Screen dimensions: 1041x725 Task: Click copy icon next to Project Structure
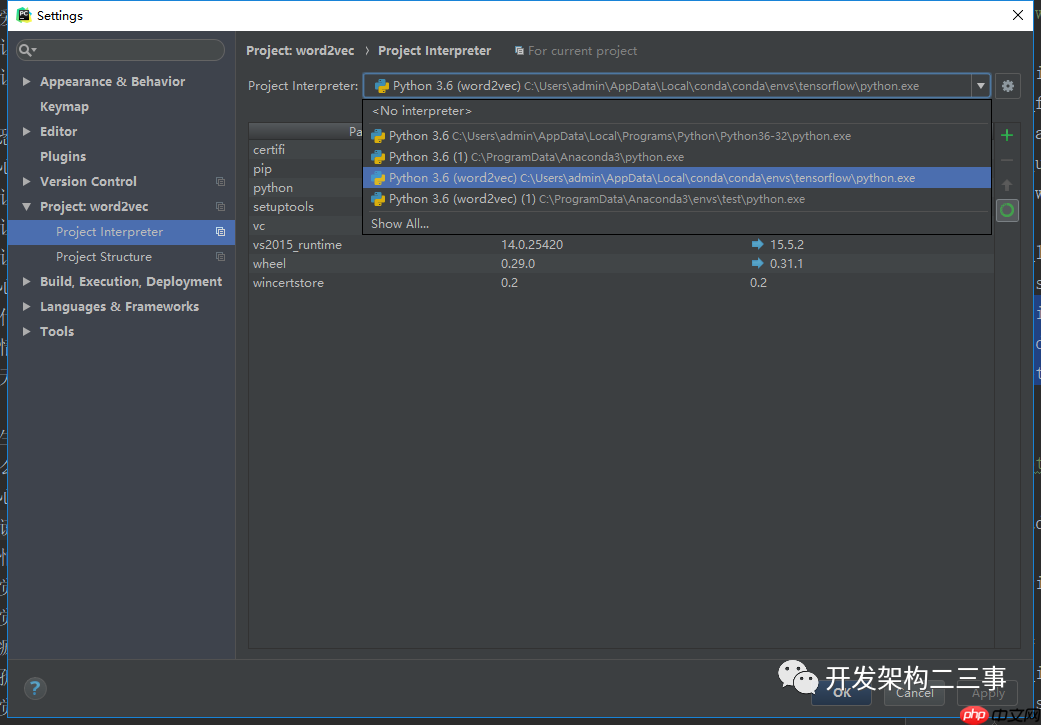tap(220, 257)
